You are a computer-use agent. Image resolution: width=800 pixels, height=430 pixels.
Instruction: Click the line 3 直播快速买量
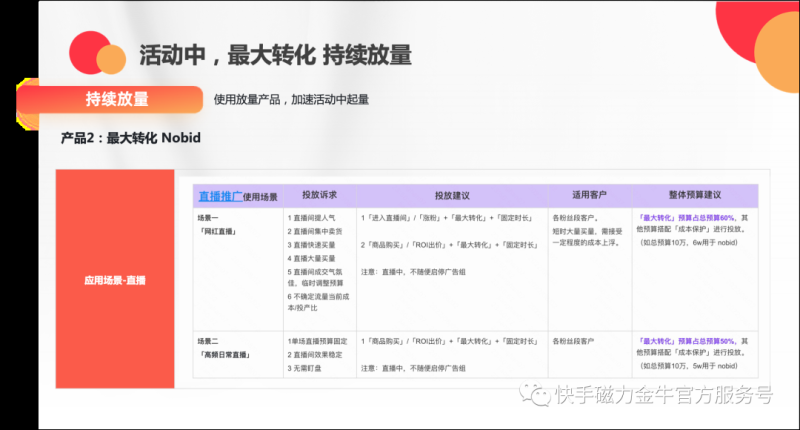[x=311, y=245]
